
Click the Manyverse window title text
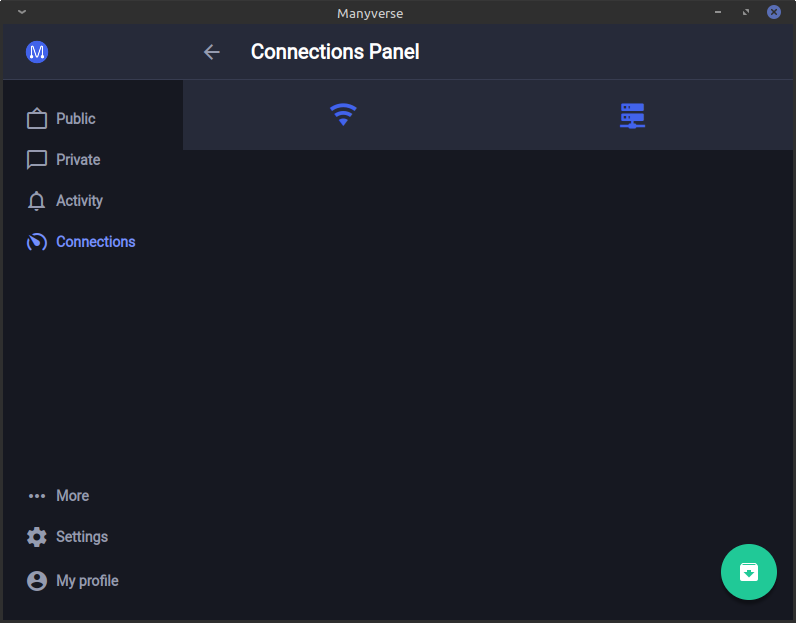point(370,13)
